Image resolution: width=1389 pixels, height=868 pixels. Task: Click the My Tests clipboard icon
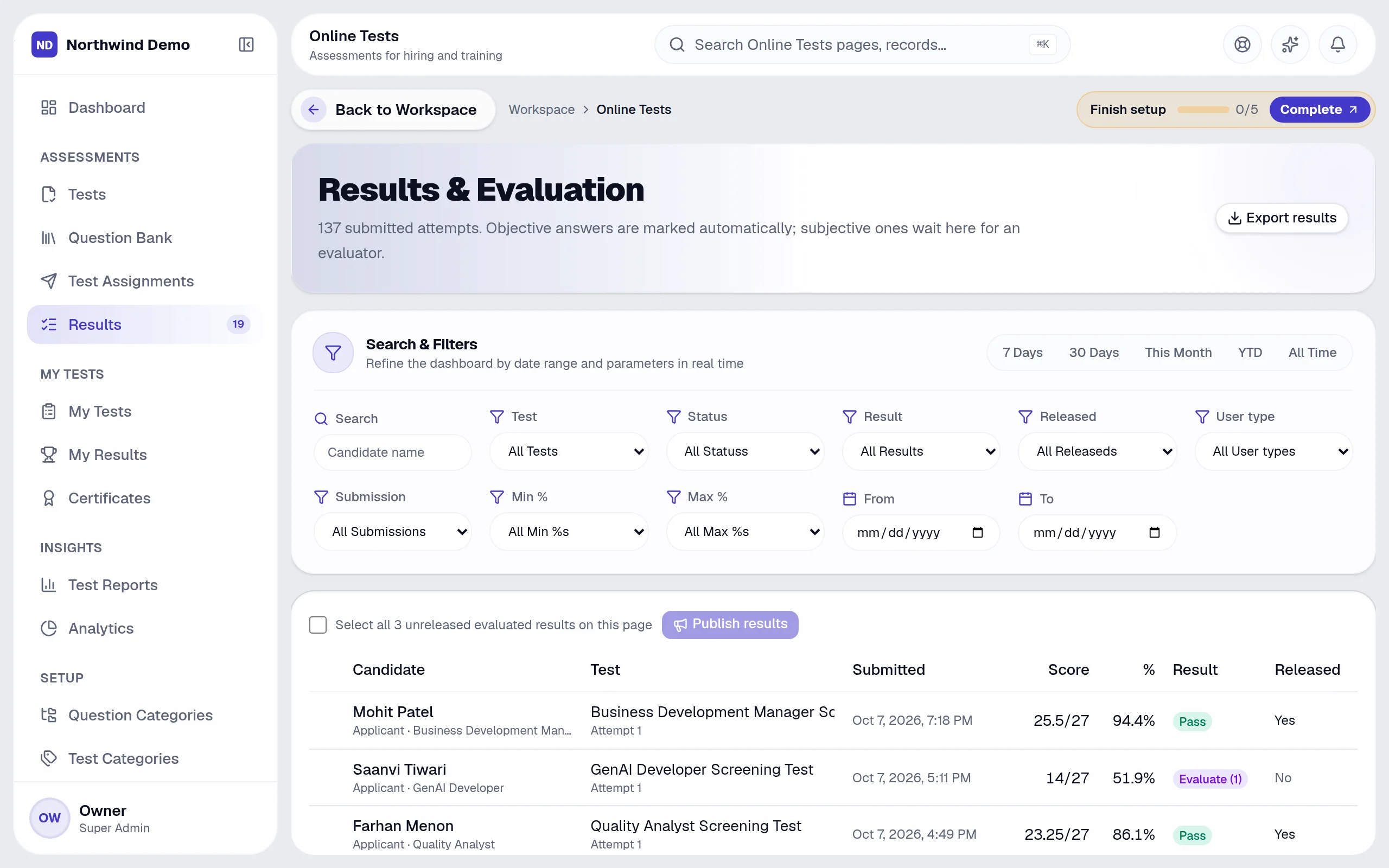49,412
